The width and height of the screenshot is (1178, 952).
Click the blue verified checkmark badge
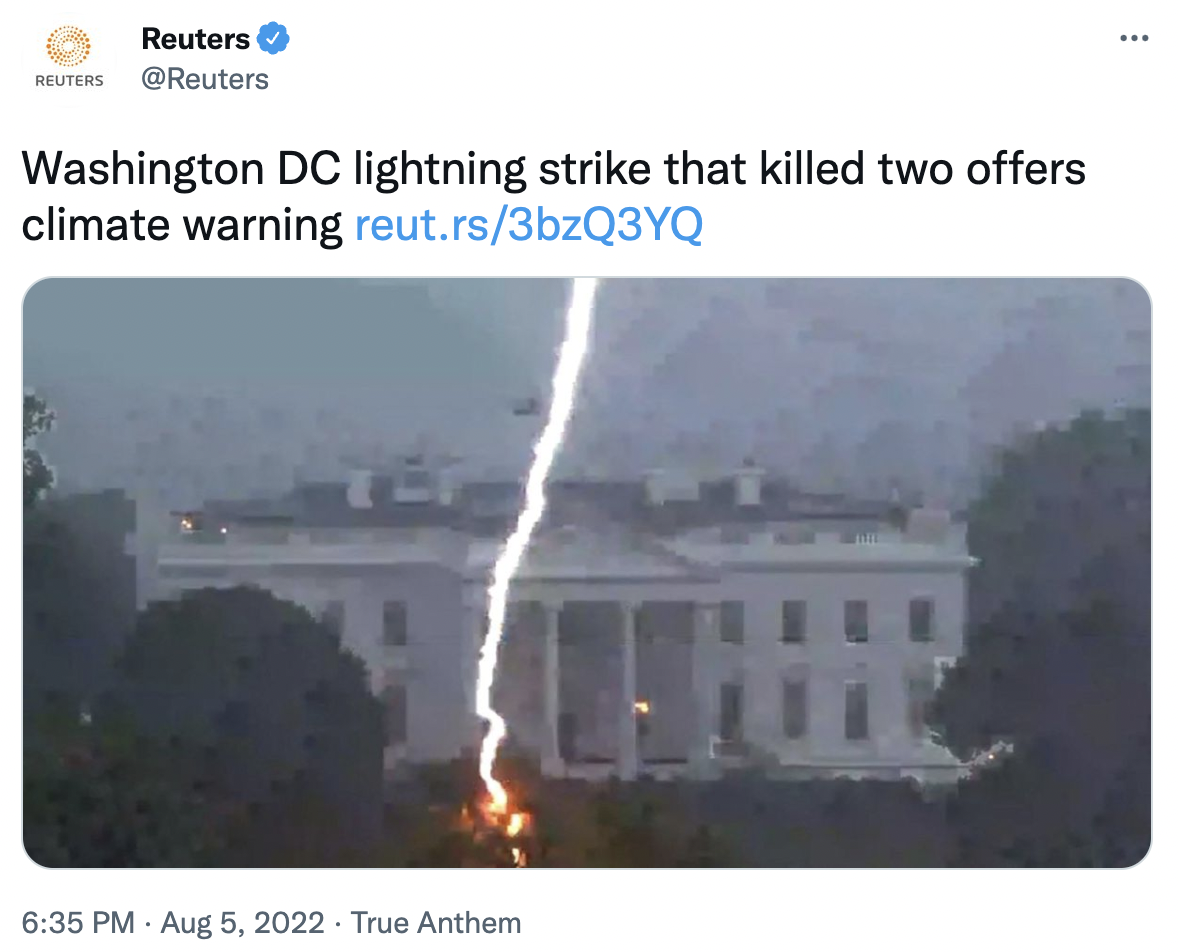tap(273, 38)
